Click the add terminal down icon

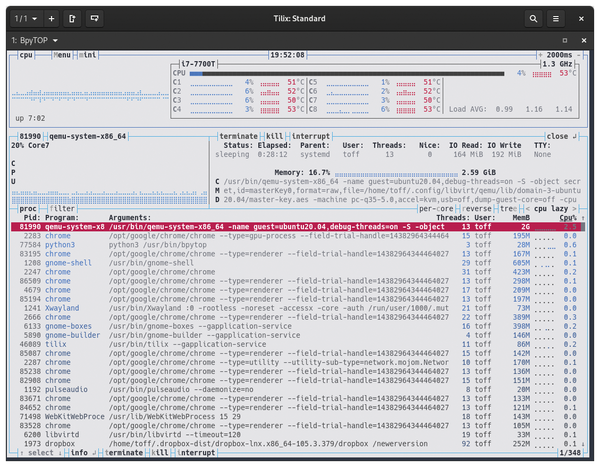95,19
